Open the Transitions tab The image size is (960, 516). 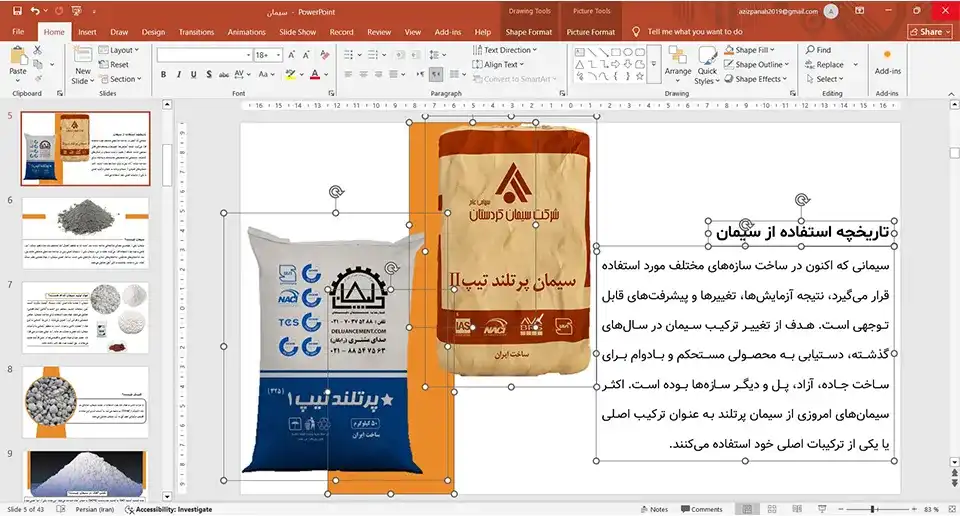pos(196,32)
